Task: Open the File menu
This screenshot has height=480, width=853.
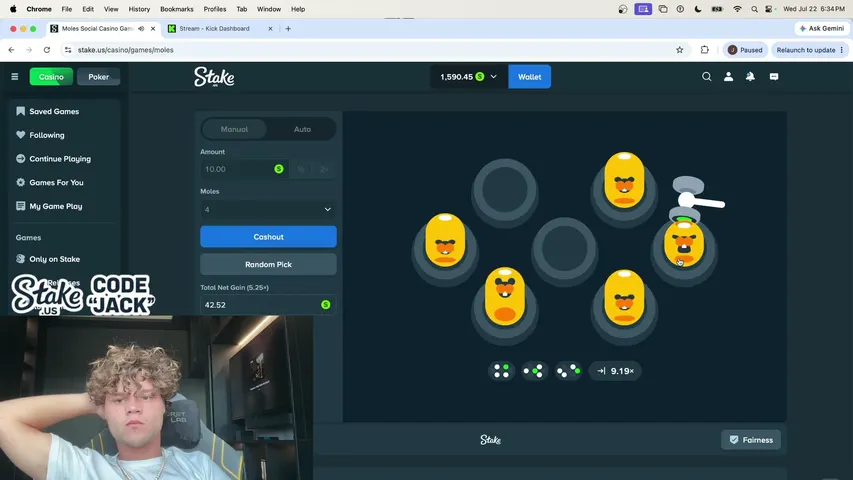Action: coord(66,9)
